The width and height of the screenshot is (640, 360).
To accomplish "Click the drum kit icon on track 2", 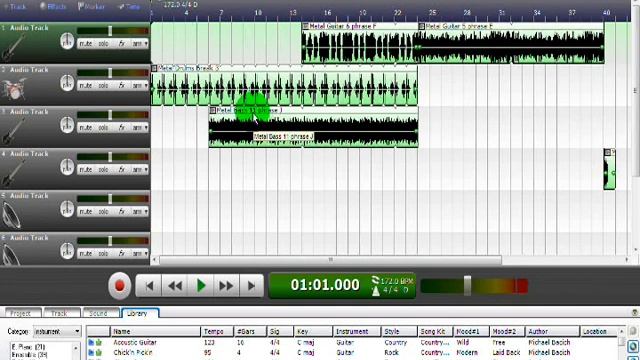I will pyautogui.click(x=13, y=89).
